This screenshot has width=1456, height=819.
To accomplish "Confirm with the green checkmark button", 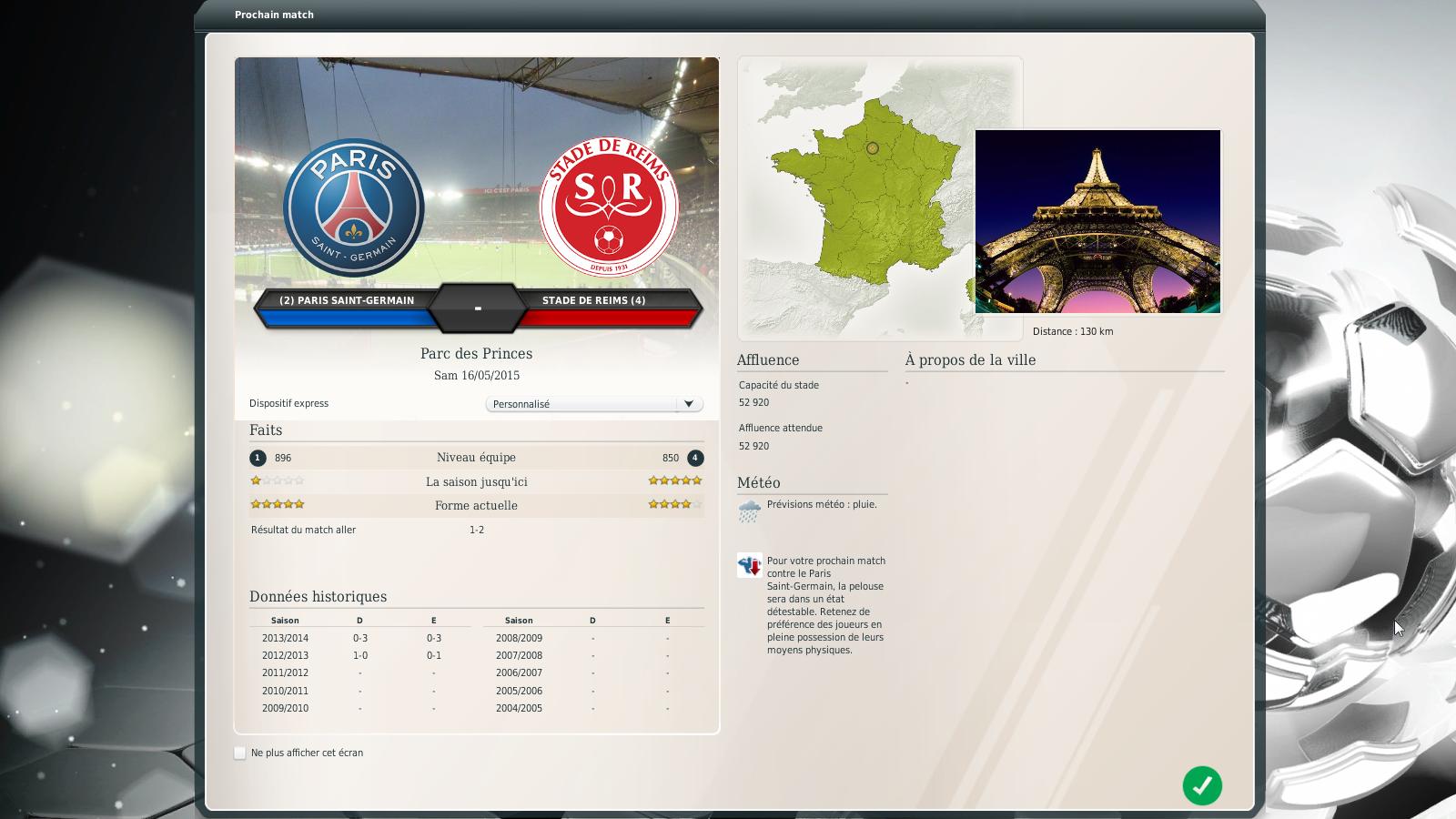I will [x=1202, y=785].
